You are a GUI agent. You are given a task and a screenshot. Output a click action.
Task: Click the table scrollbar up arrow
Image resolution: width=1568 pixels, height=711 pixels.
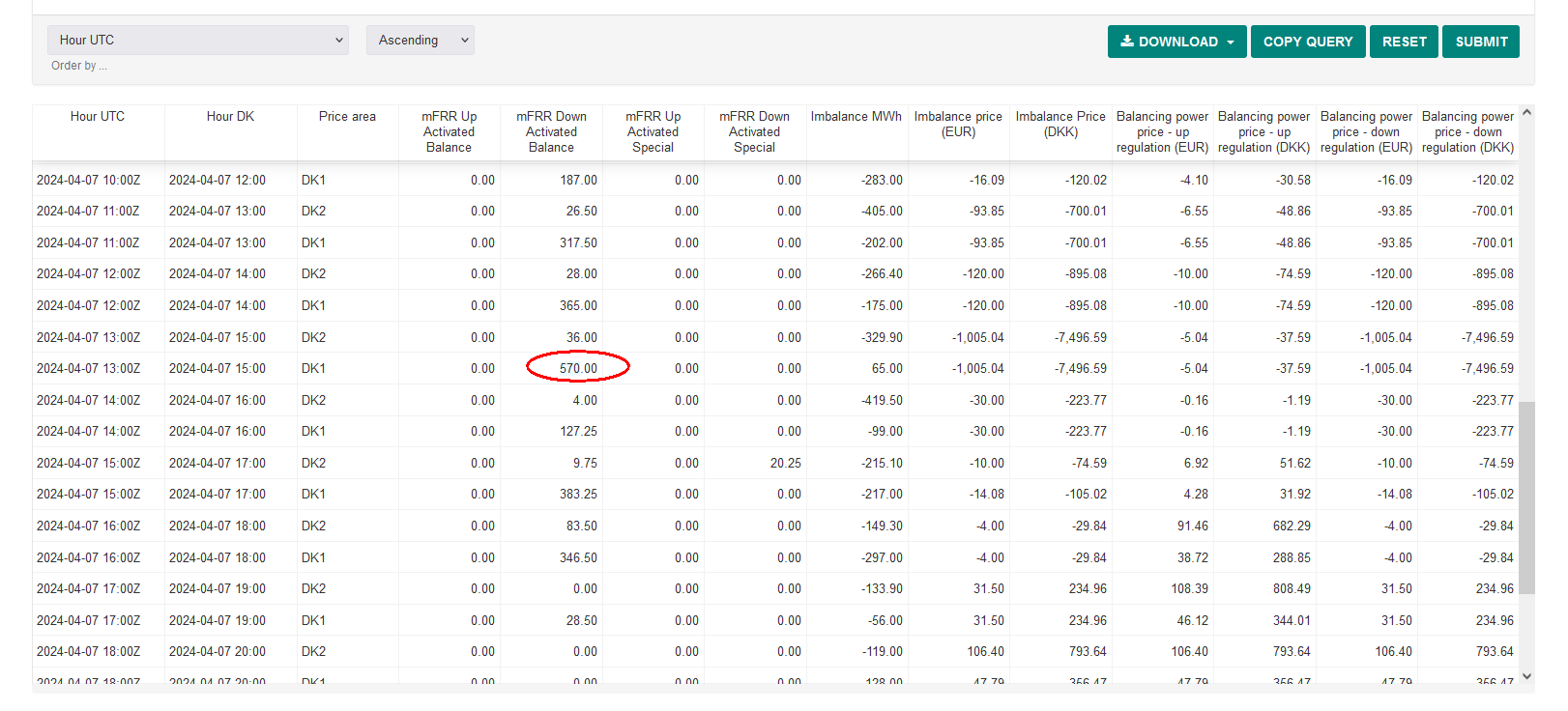click(x=1527, y=113)
